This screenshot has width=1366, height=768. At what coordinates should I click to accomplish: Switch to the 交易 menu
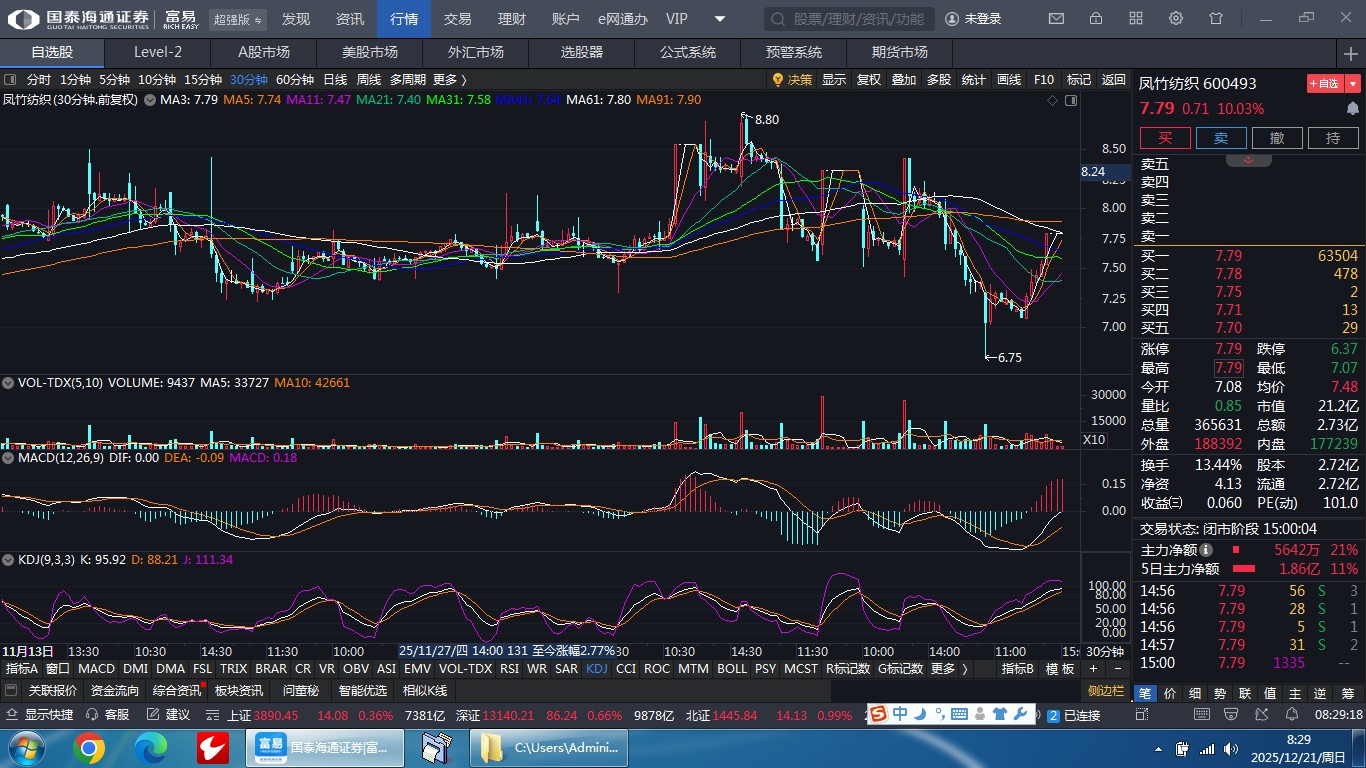(457, 19)
